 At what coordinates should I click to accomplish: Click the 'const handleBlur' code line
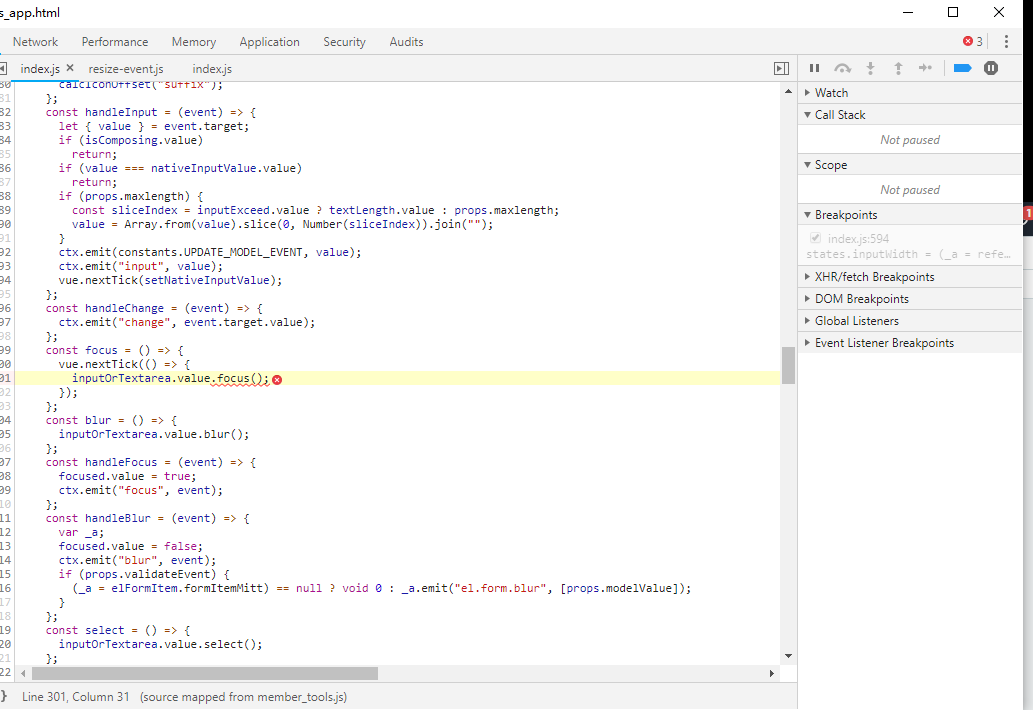148,518
